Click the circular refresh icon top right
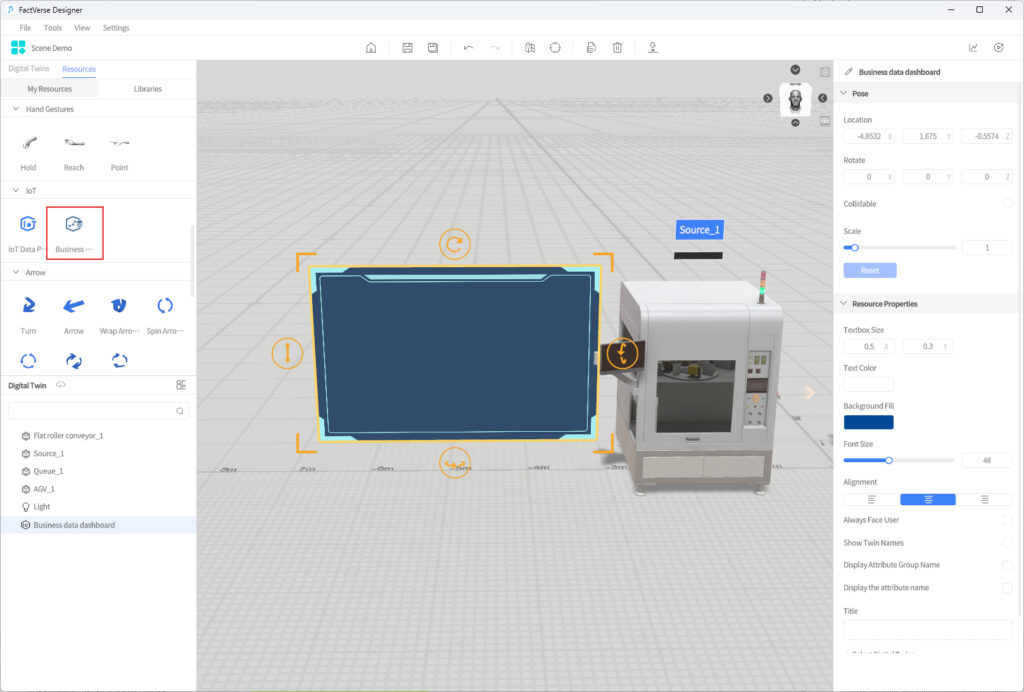Screen dimensions: 1024x692 pyautogui.click(x=999, y=48)
